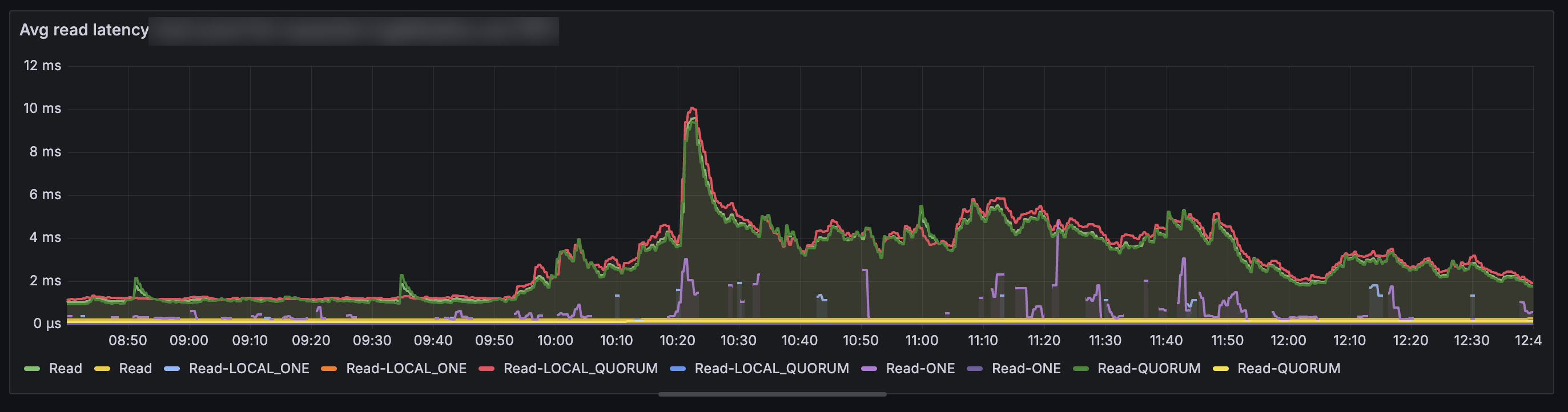The height and width of the screenshot is (412, 1568).
Task: Toggle the Read legend label beside the light green swatch
Action: pos(65,368)
